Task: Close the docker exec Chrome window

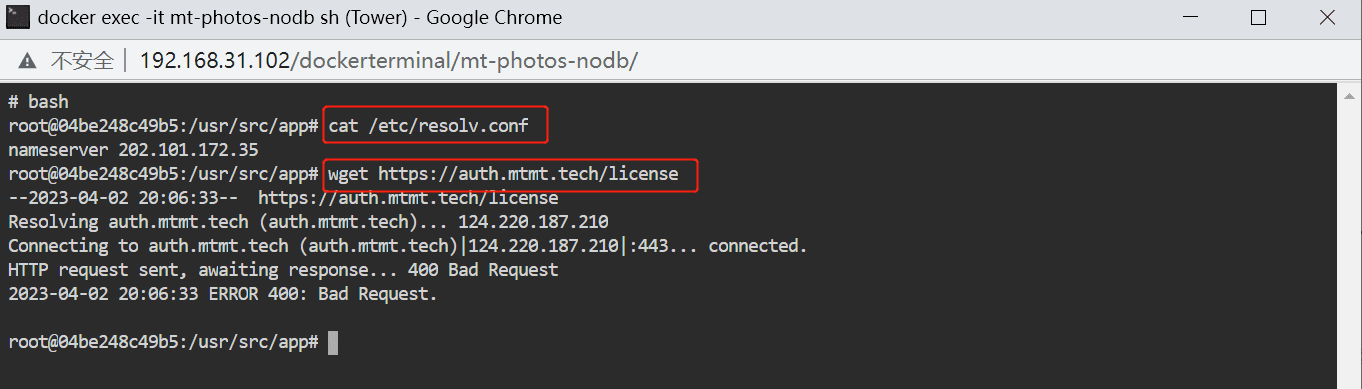Action: tap(1327, 17)
